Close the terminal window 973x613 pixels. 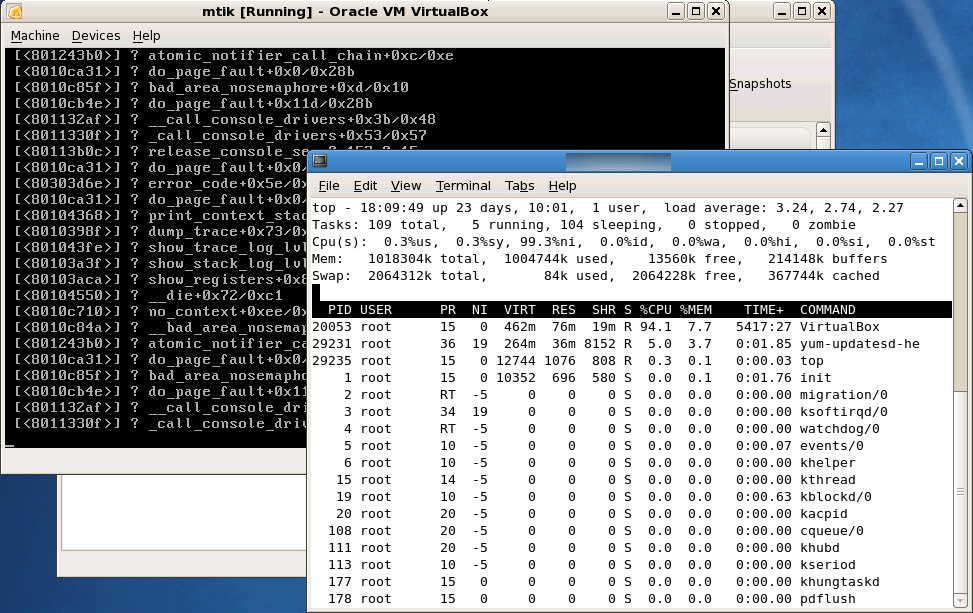(x=959, y=161)
